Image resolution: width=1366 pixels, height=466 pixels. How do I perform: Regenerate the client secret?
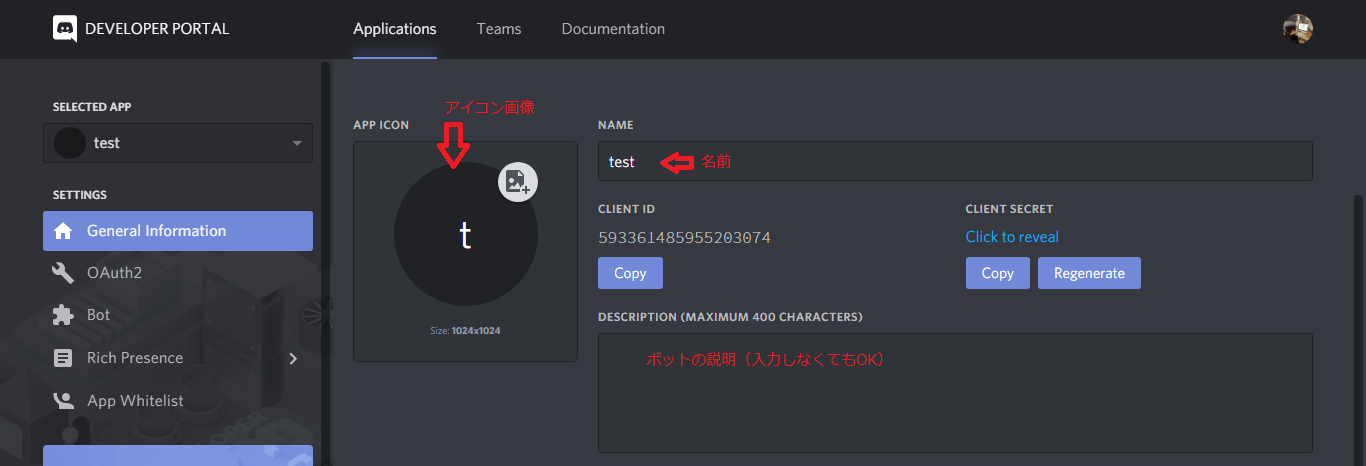pos(1089,273)
